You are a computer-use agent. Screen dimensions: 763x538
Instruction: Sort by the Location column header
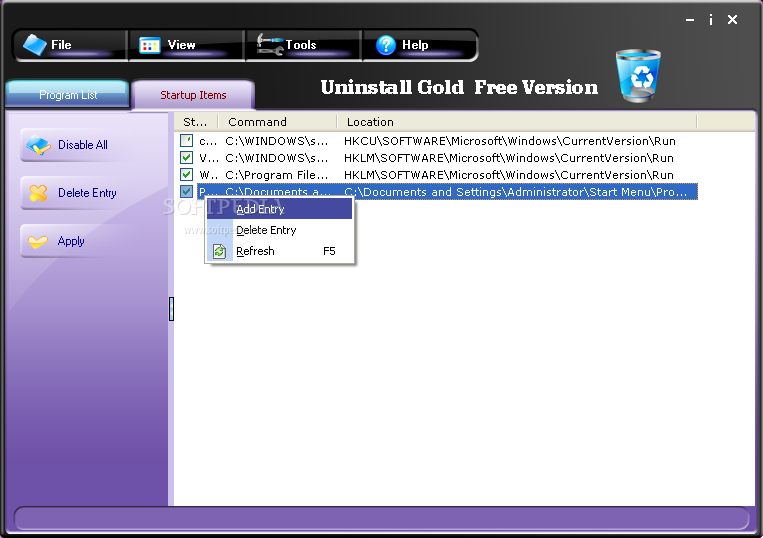(517, 122)
